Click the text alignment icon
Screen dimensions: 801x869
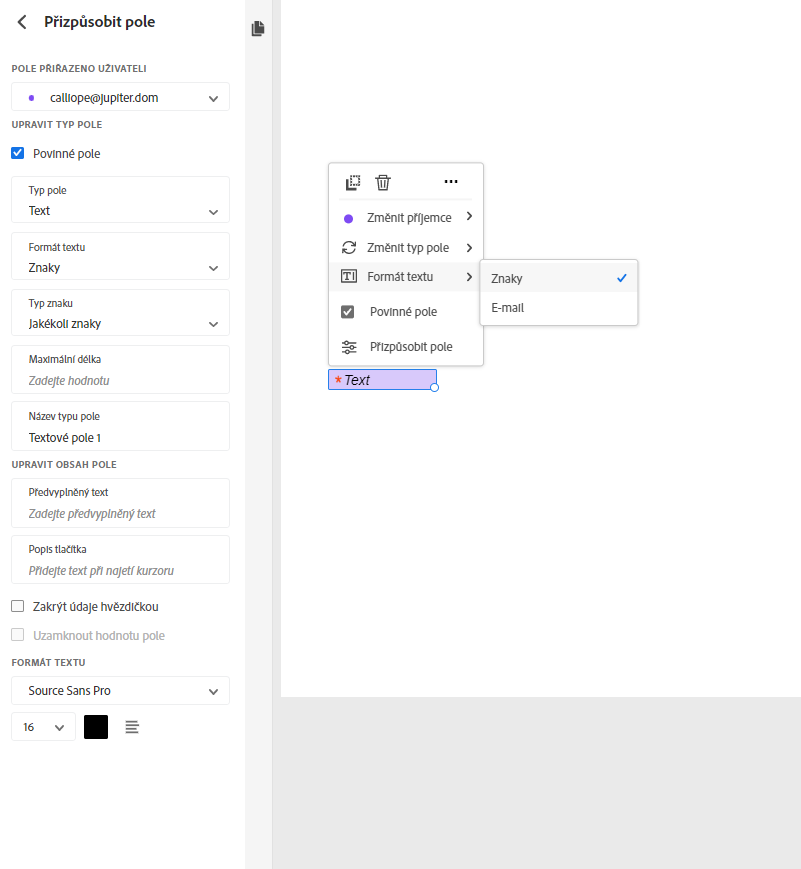pos(132,727)
